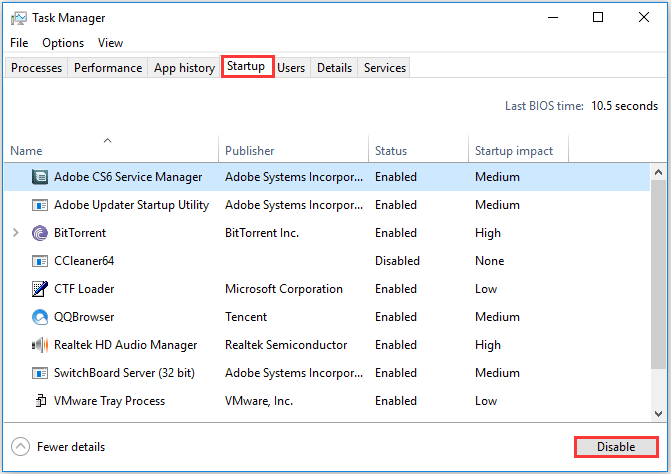Click the Adobe CS6 Service Manager icon

[x=40, y=177]
